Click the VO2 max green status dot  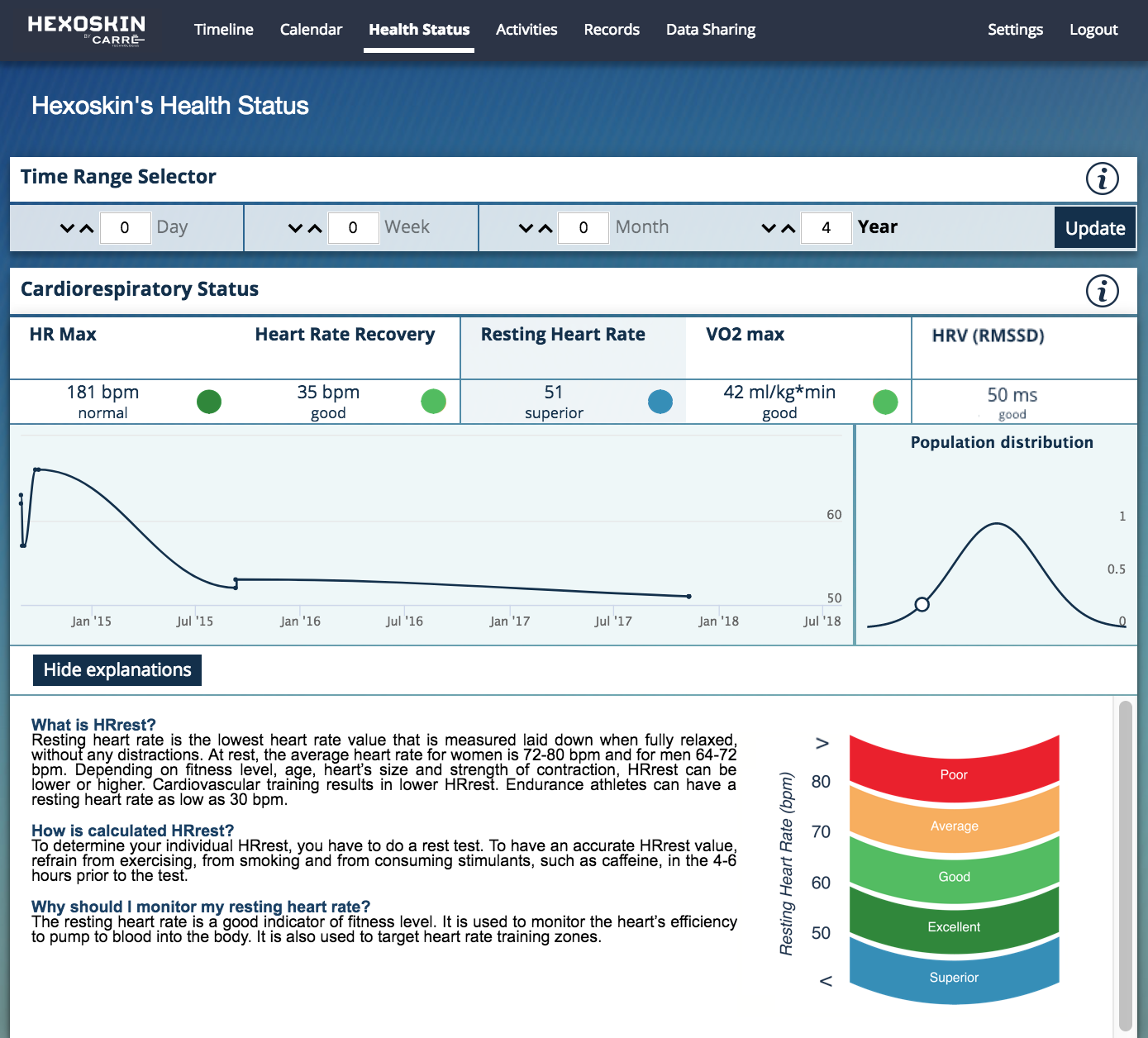click(x=885, y=401)
